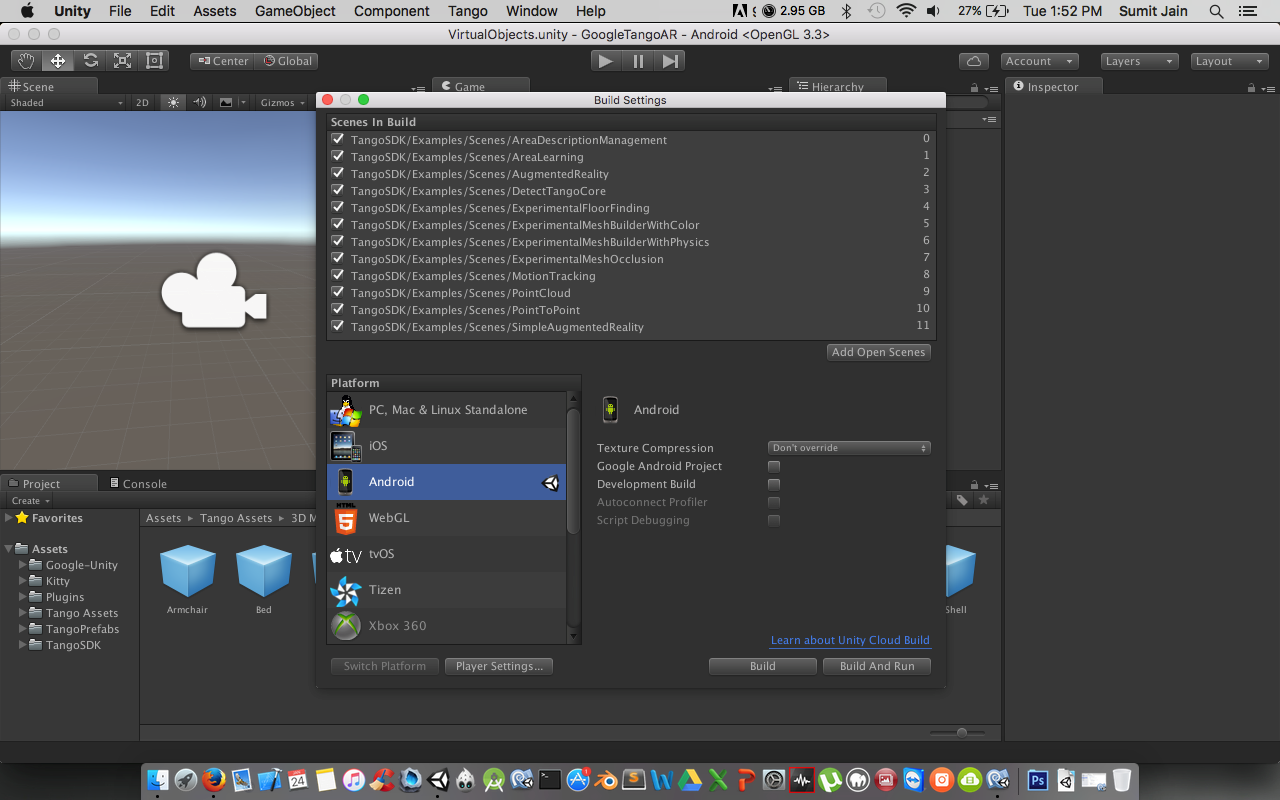1280x800 pixels.
Task: Open the Account dropdown
Action: 1040,61
